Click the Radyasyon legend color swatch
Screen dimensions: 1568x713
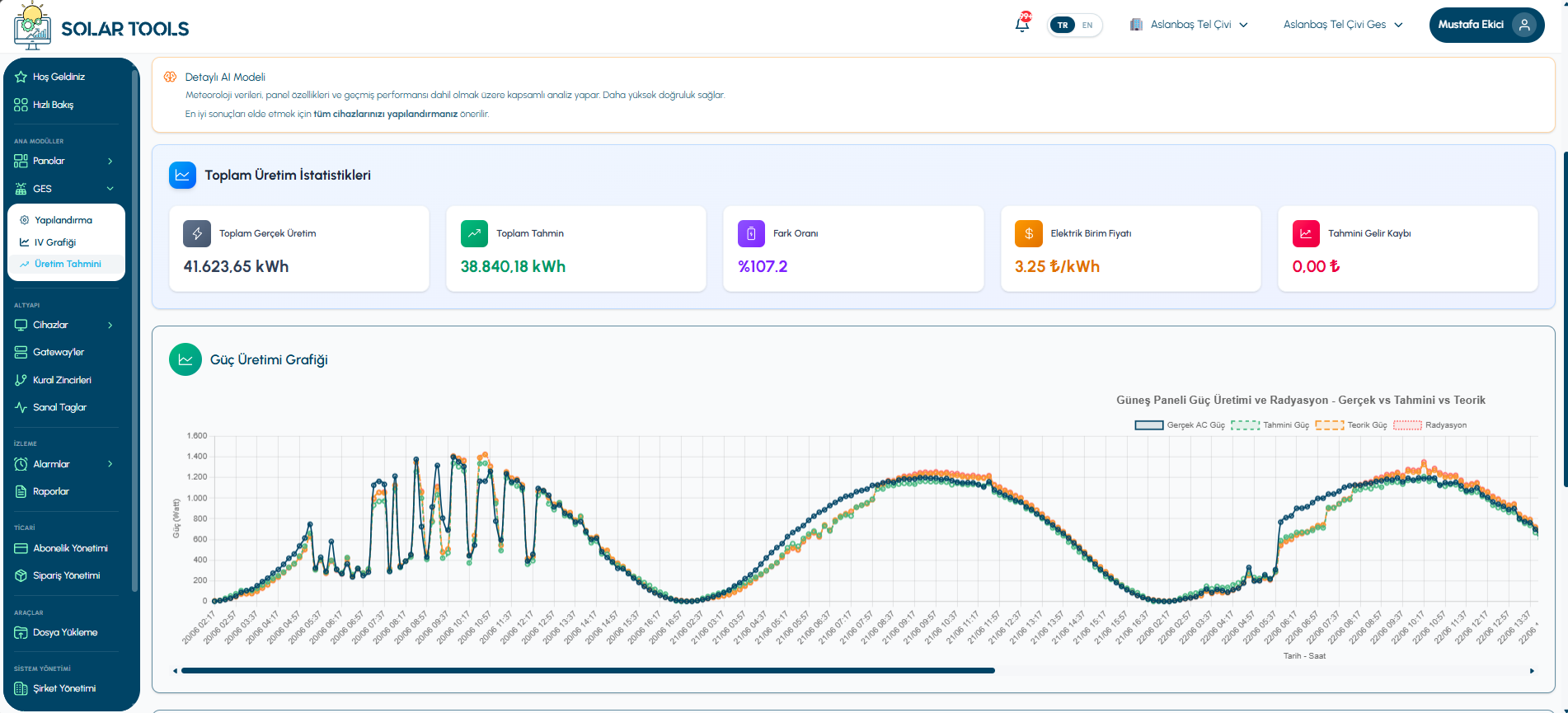point(1407,425)
